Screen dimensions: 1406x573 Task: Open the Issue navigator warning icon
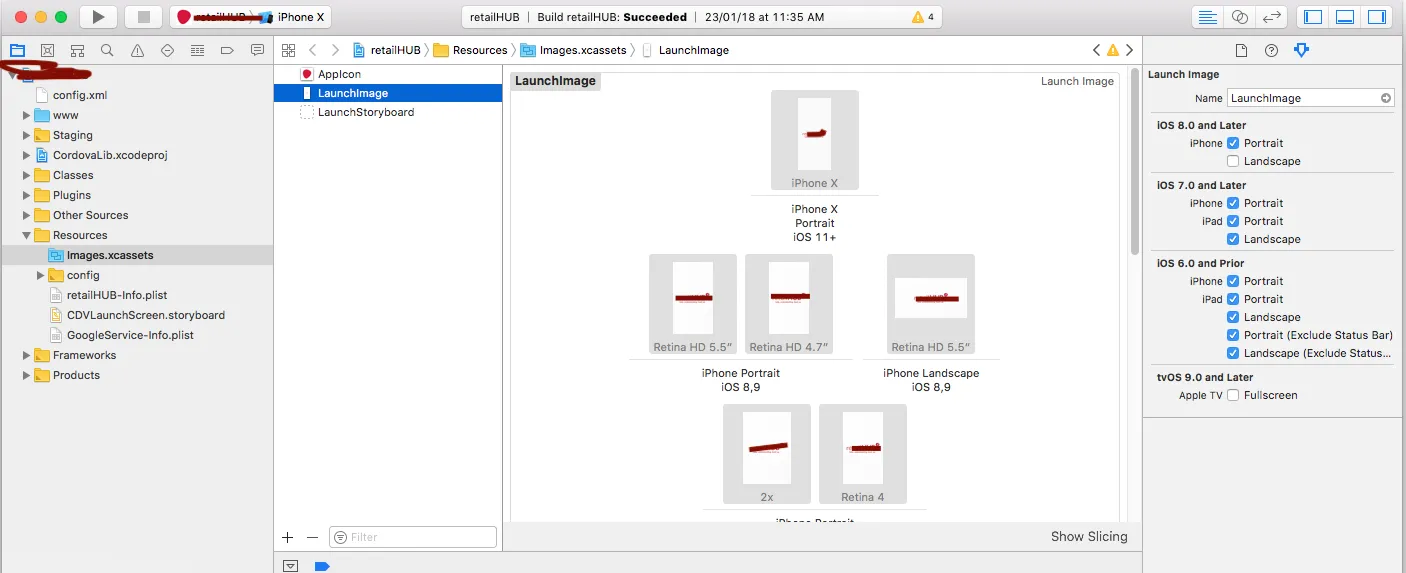click(x=137, y=50)
